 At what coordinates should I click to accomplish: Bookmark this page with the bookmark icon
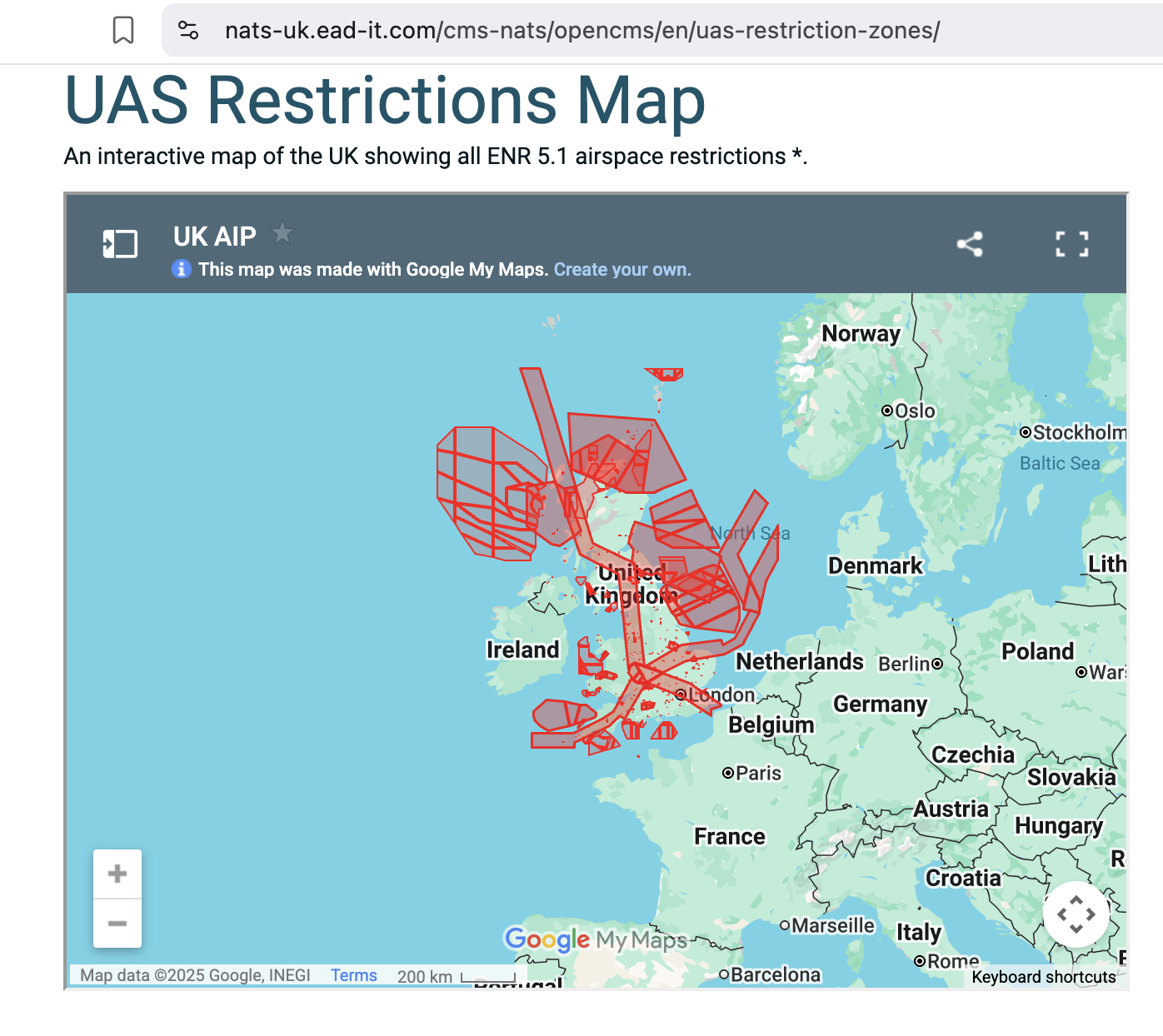123,31
